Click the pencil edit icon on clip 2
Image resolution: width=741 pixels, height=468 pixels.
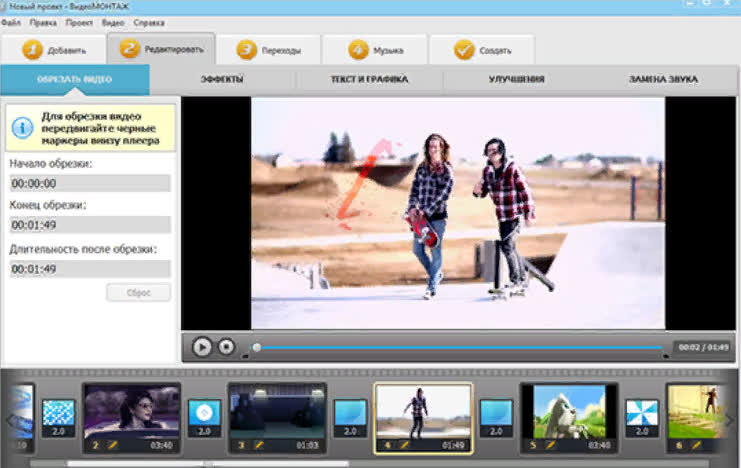click(x=112, y=445)
